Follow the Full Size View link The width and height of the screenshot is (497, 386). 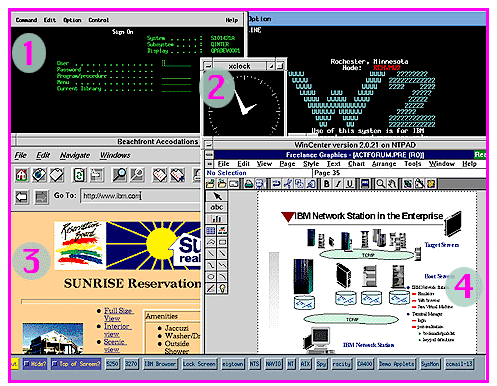118,315
